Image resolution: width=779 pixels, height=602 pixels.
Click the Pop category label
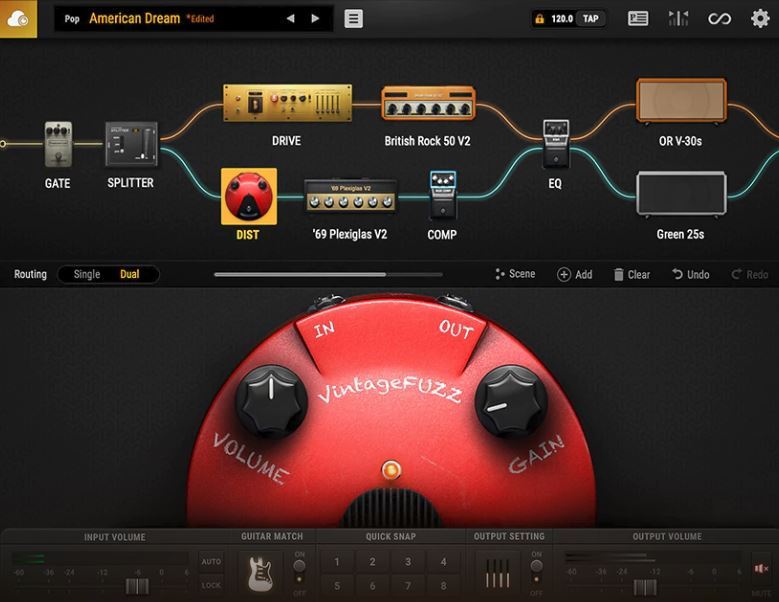pos(72,19)
